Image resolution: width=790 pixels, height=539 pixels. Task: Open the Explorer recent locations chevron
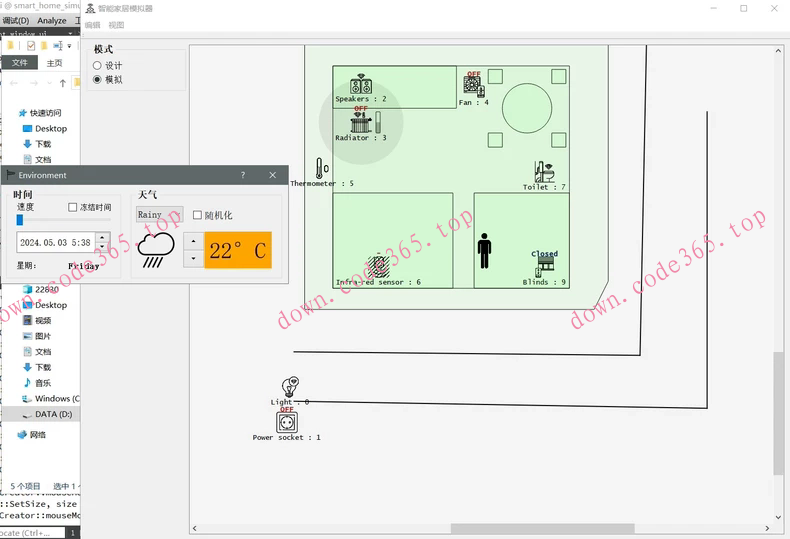click(49, 83)
